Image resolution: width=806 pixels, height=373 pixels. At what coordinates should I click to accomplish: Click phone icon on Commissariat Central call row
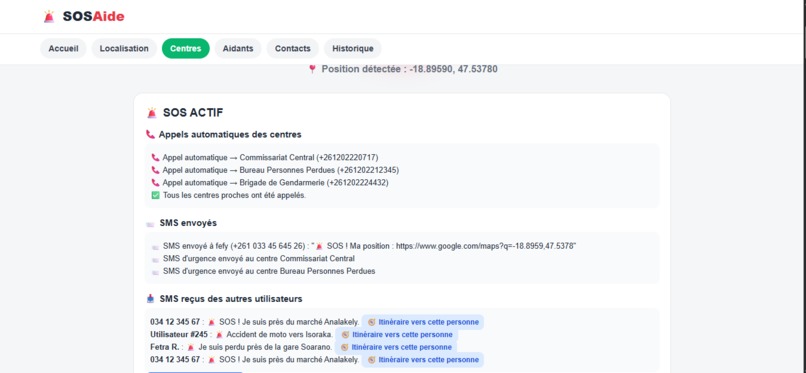pyautogui.click(x=155, y=158)
